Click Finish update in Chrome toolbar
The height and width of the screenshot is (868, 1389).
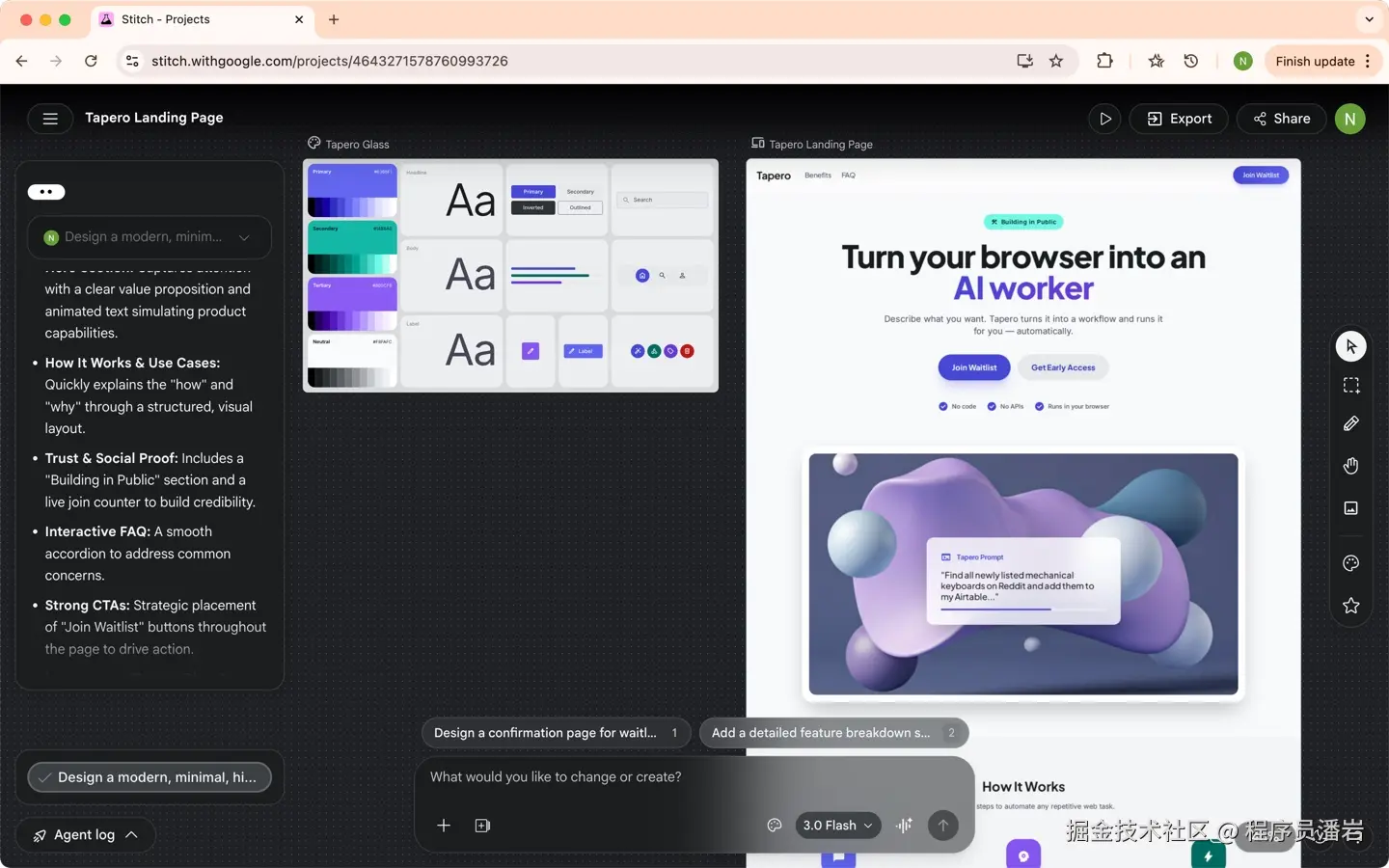coord(1323,61)
